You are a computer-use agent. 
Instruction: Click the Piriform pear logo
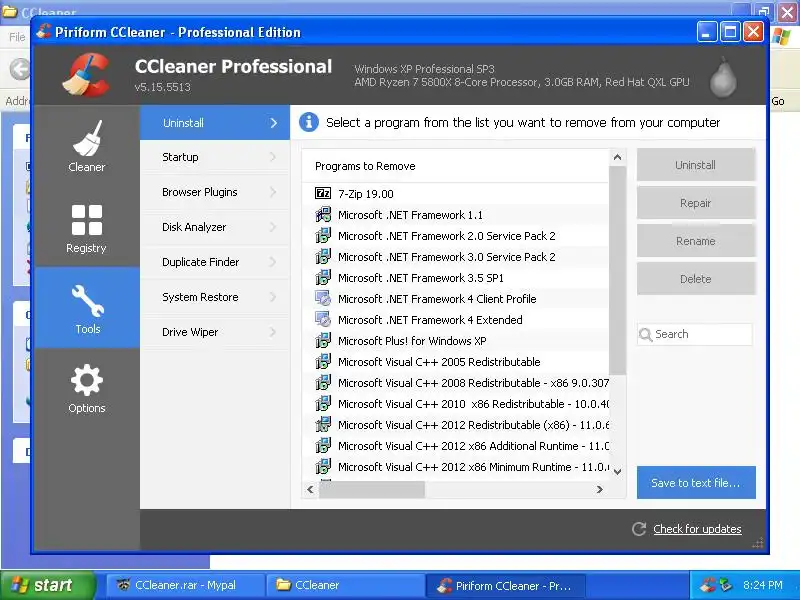pos(723,77)
